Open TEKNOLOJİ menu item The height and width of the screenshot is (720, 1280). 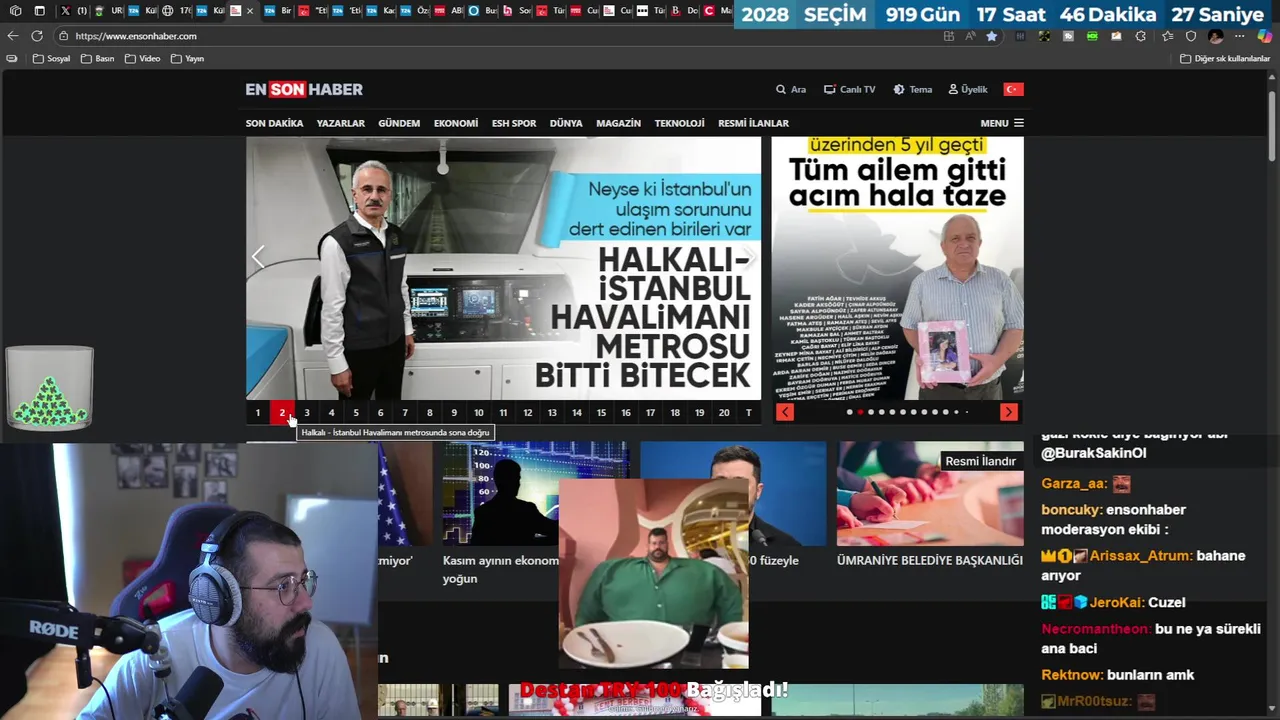[680, 123]
